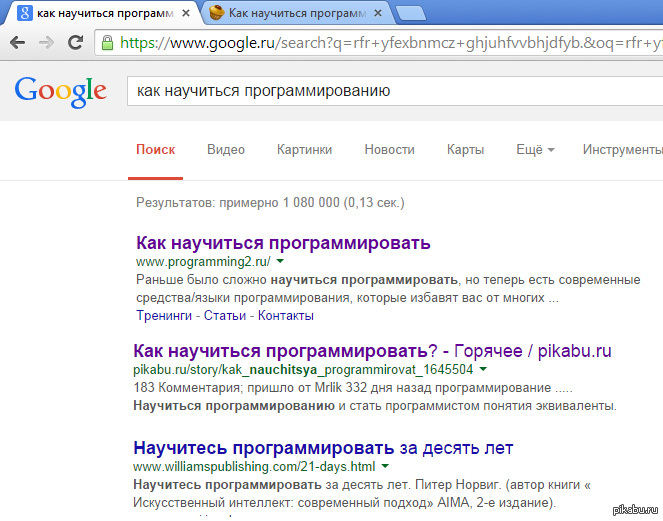Screen dimensions: 663x521
Task: Select the Поиск search tab
Action: 156,149
